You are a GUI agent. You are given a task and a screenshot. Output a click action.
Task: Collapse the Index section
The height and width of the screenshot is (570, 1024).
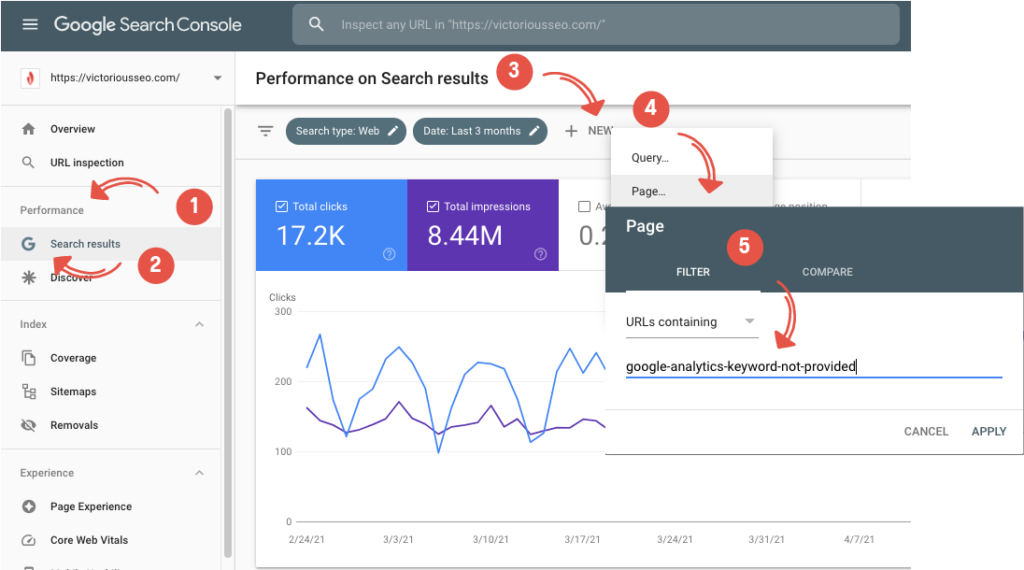(199, 325)
